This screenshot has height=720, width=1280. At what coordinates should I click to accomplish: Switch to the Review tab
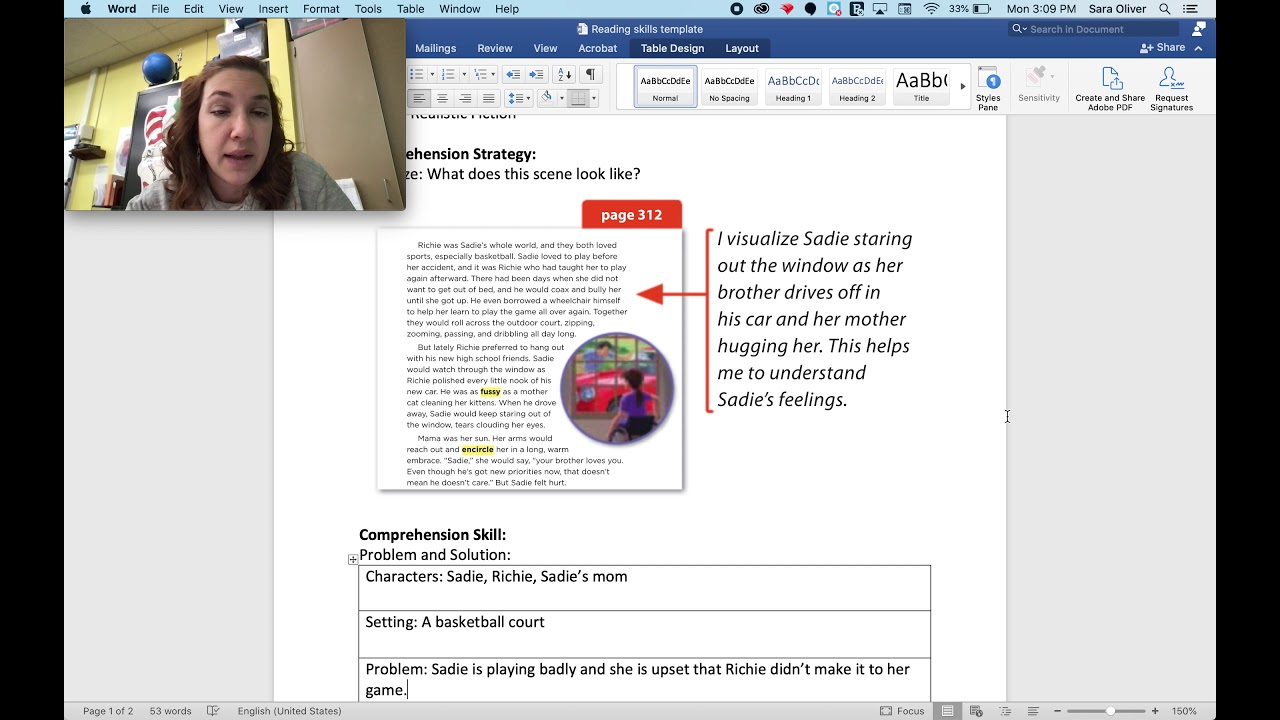494,48
